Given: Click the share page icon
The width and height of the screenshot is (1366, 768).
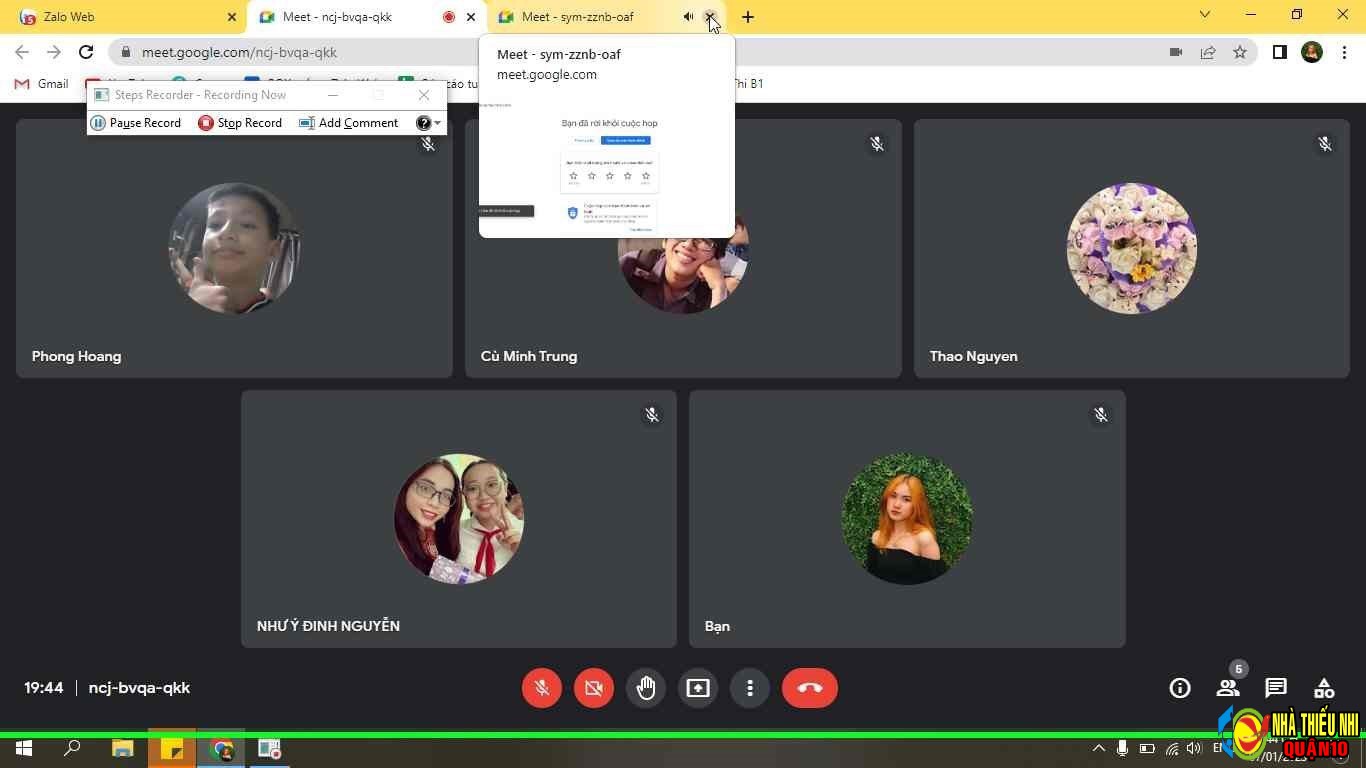Looking at the screenshot, I should tap(1208, 52).
